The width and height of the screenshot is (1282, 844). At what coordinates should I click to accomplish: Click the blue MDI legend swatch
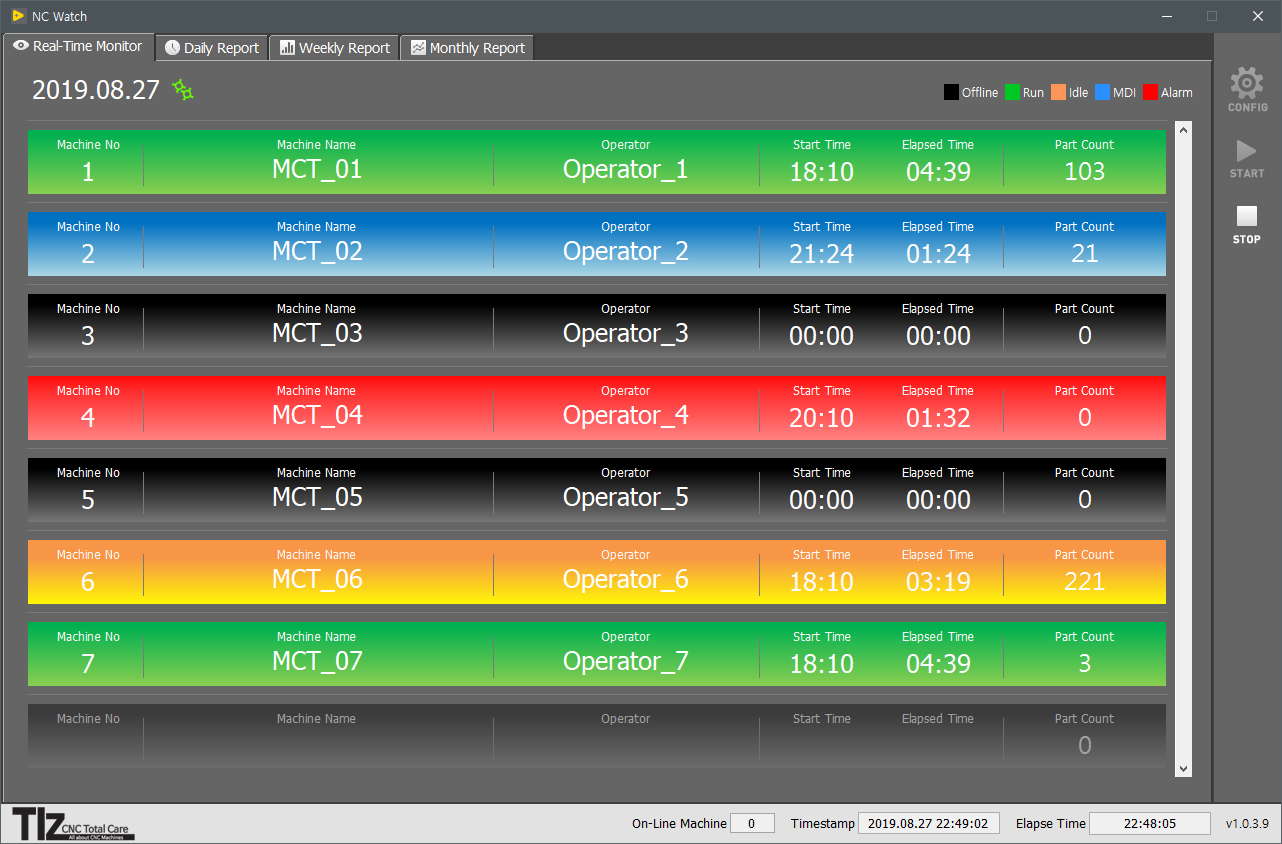[1103, 92]
